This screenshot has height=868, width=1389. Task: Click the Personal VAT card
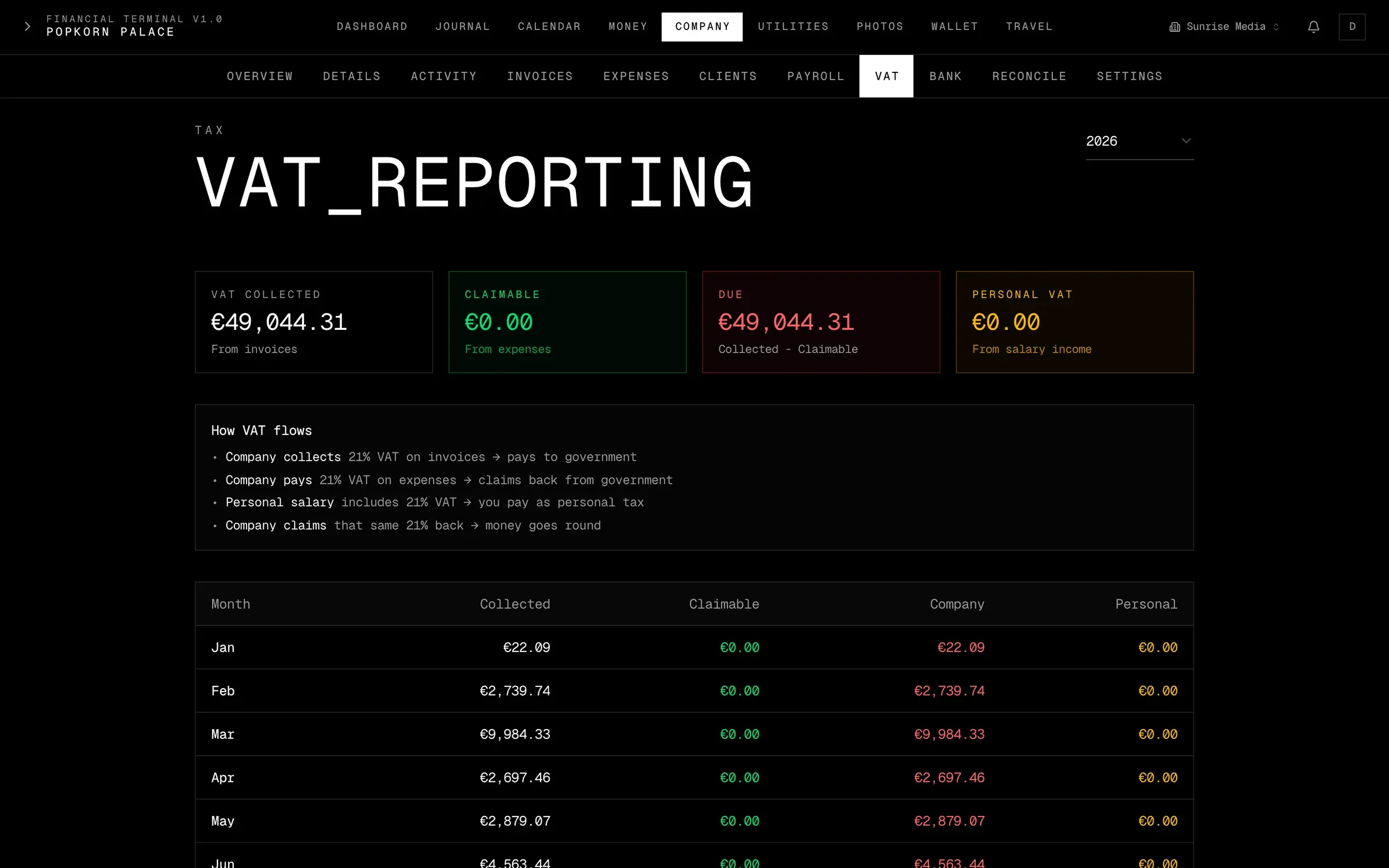point(1074,322)
